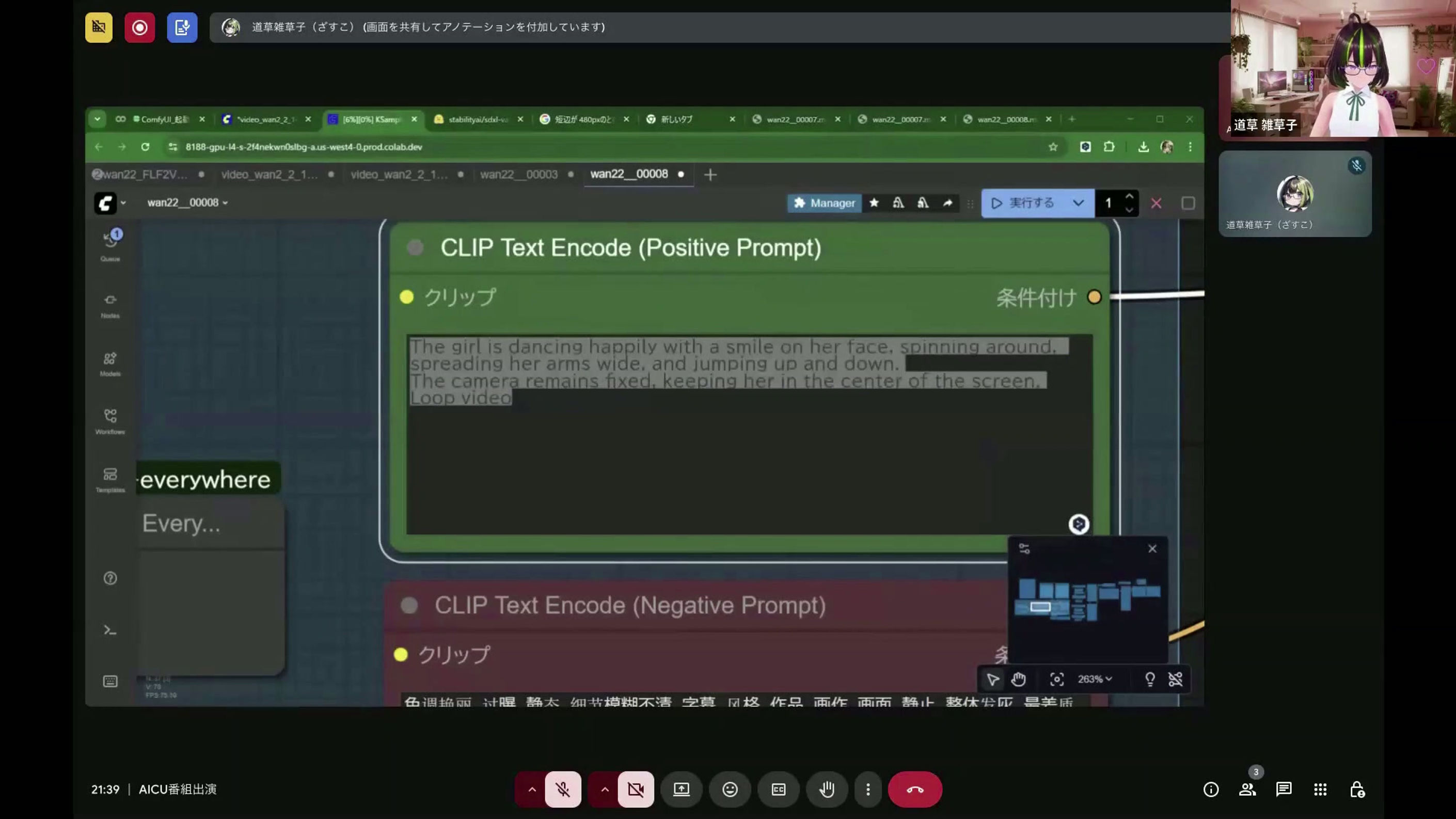Open meeting details info icon
The height and width of the screenshot is (819, 1456).
1211,789
